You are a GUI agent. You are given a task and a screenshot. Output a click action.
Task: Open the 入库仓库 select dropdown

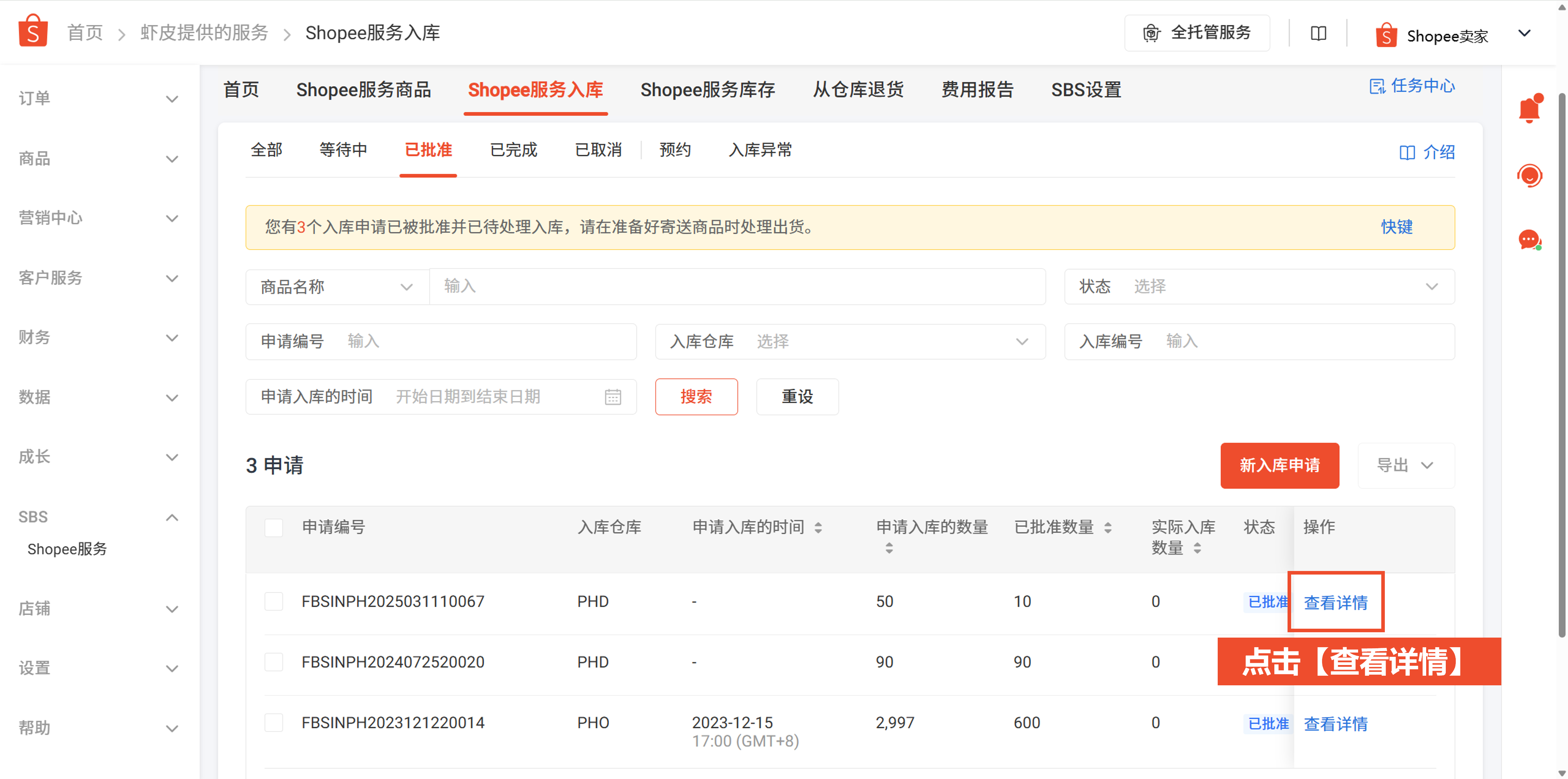coord(850,342)
